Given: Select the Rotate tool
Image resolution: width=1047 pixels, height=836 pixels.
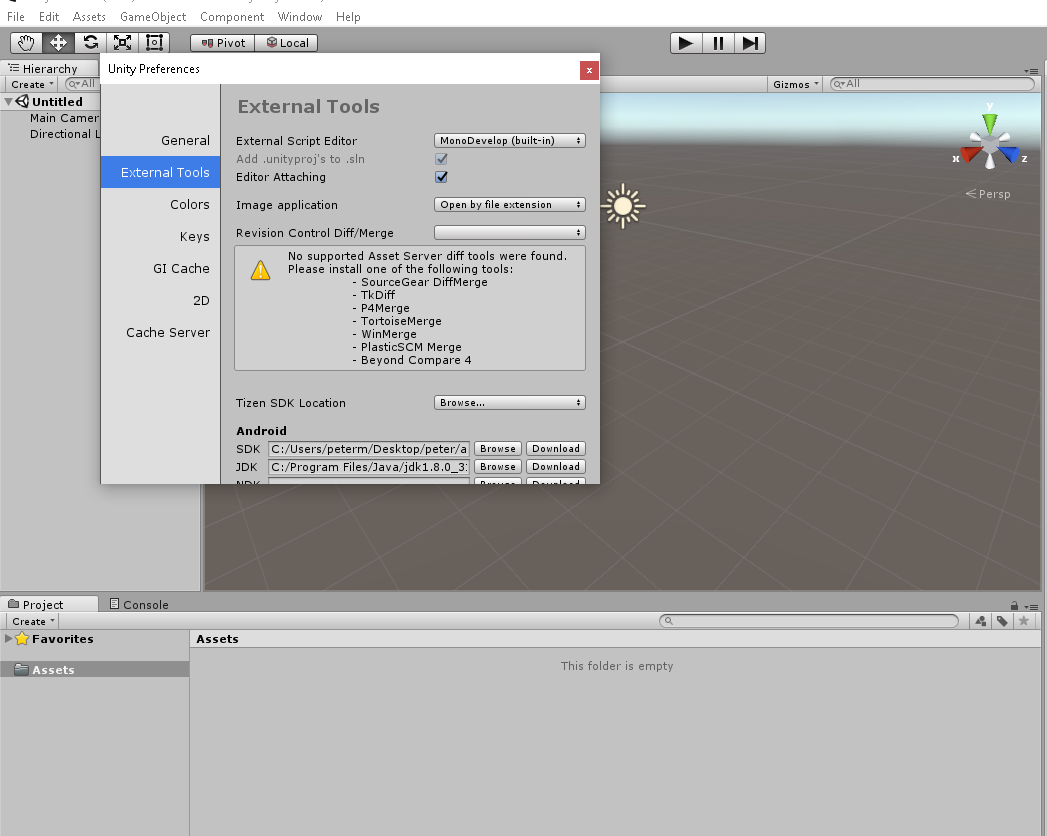Looking at the screenshot, I should pos(90,43).
